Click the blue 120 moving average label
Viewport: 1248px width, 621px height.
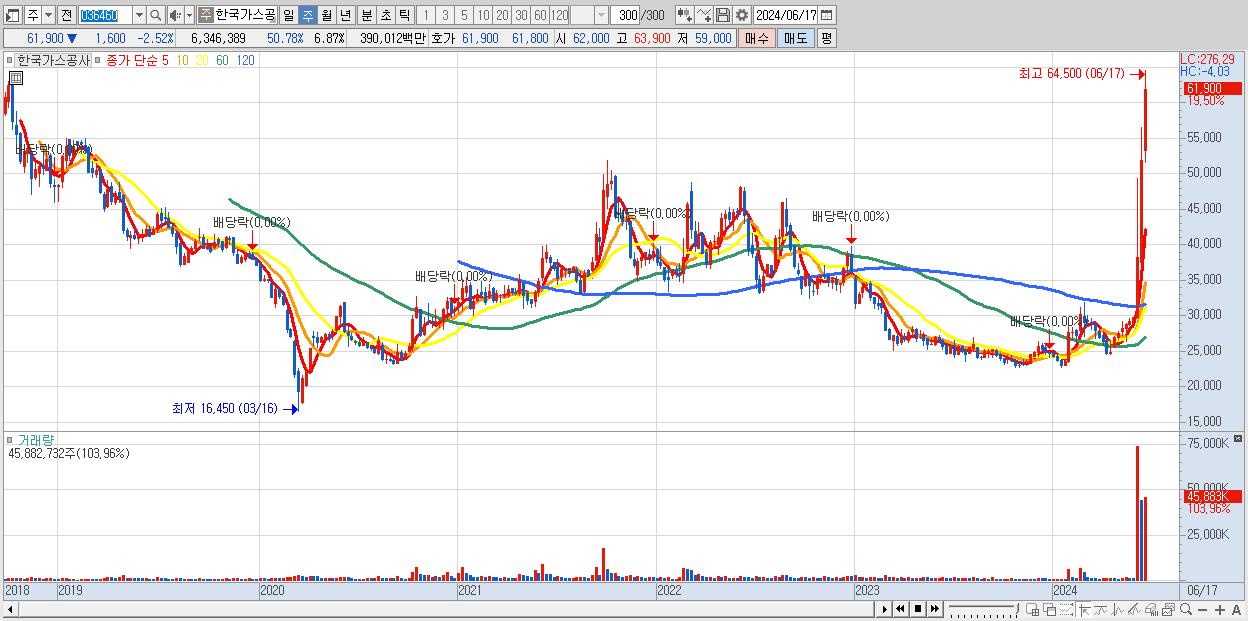245,60
